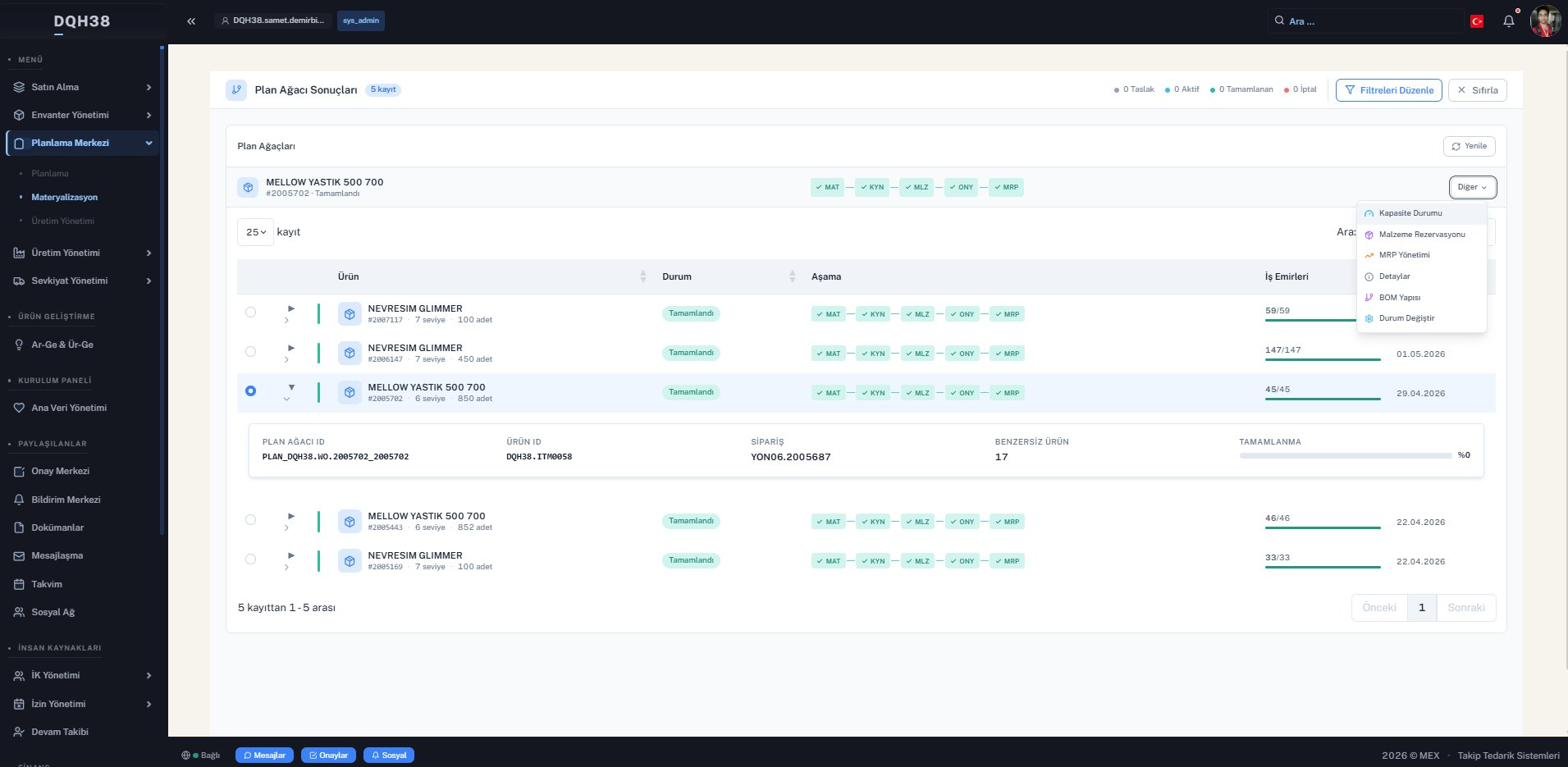1568x784 pixels.
Task: Open the notifications bell icon
Action: [x=1508, y=21]
